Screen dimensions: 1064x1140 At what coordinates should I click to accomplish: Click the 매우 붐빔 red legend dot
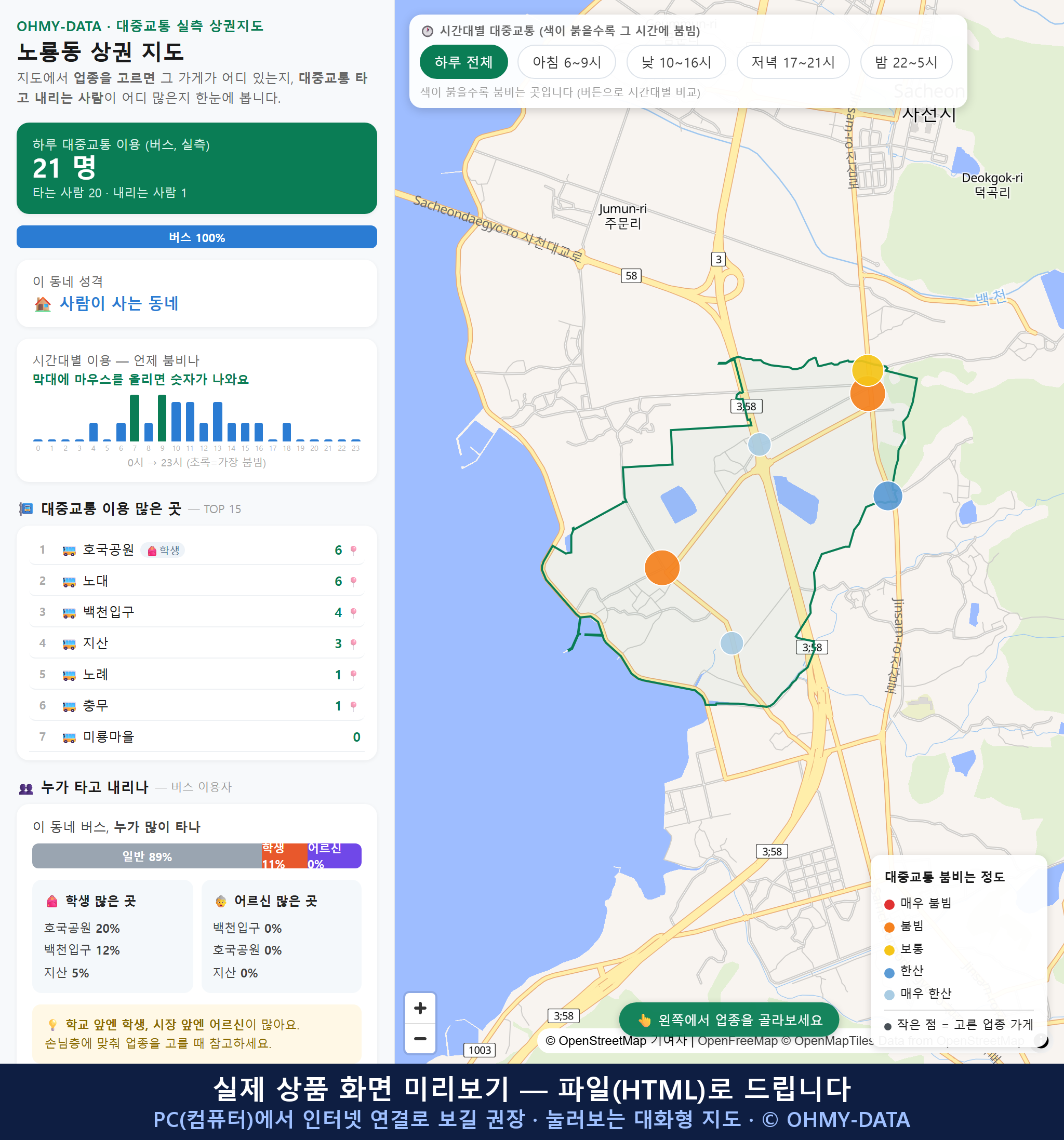(889, 904)
